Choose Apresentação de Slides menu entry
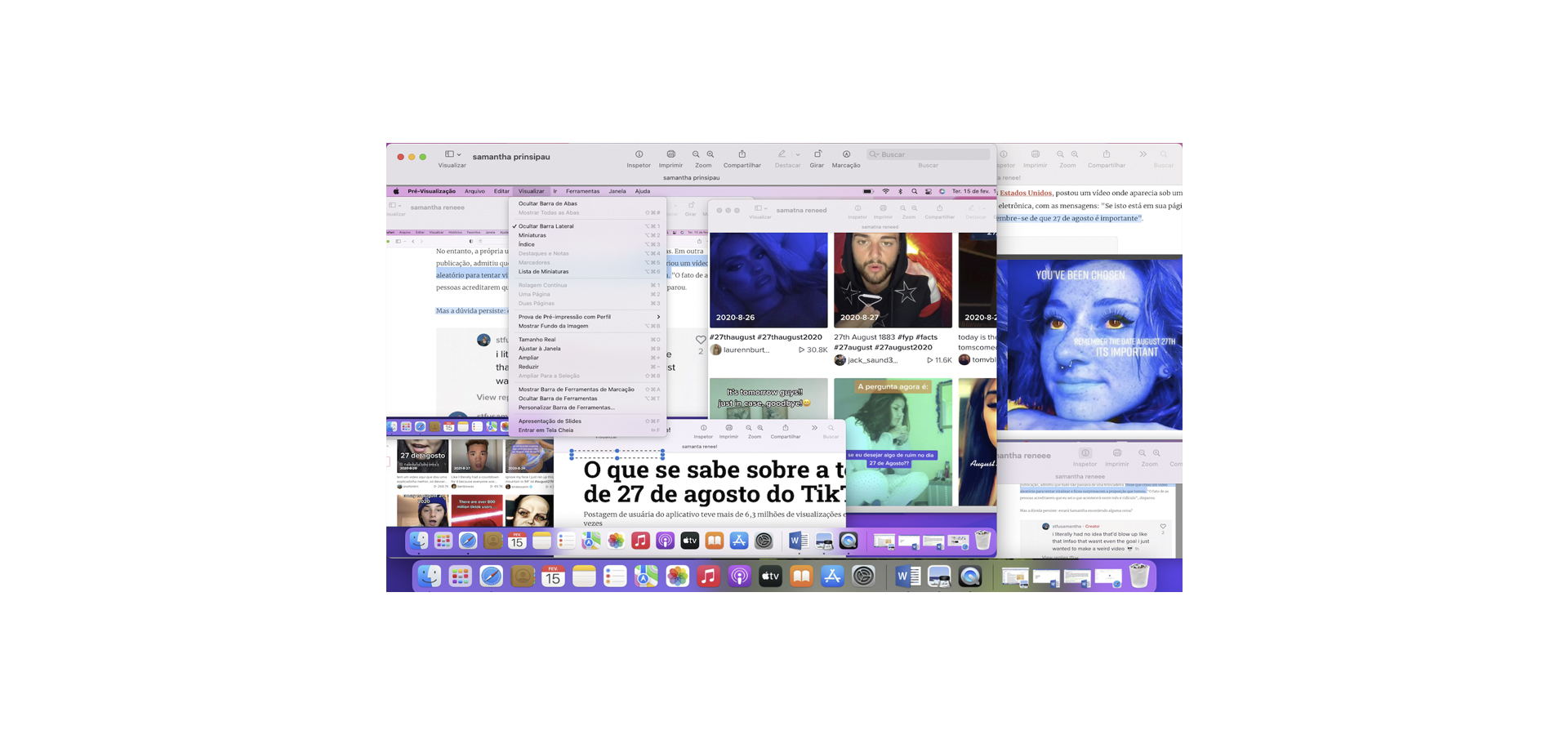Screen dimensions: 1568x735 coord(587,421)
